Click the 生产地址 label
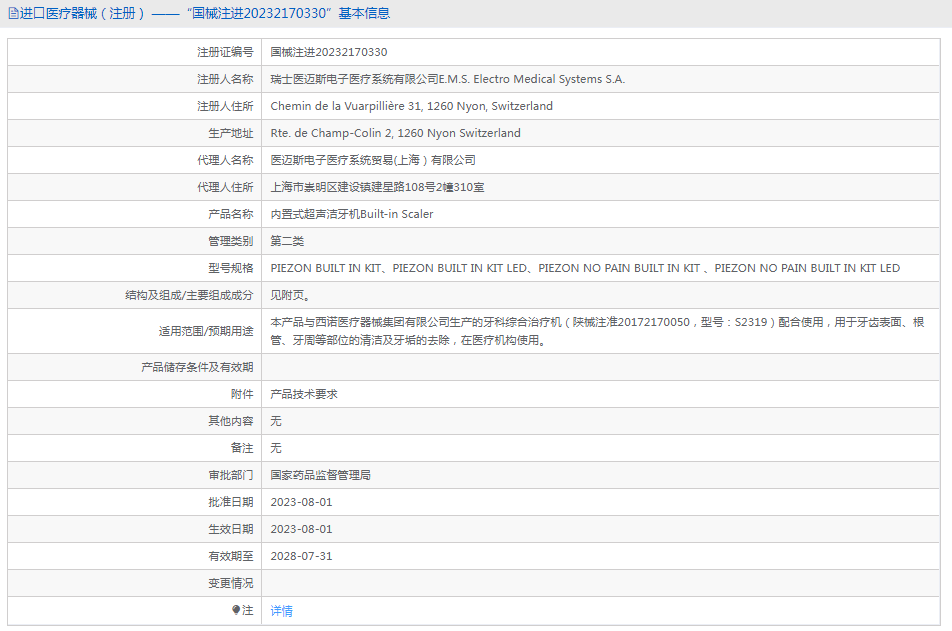The width and height of the screenshot is (952, 631). 231,133
